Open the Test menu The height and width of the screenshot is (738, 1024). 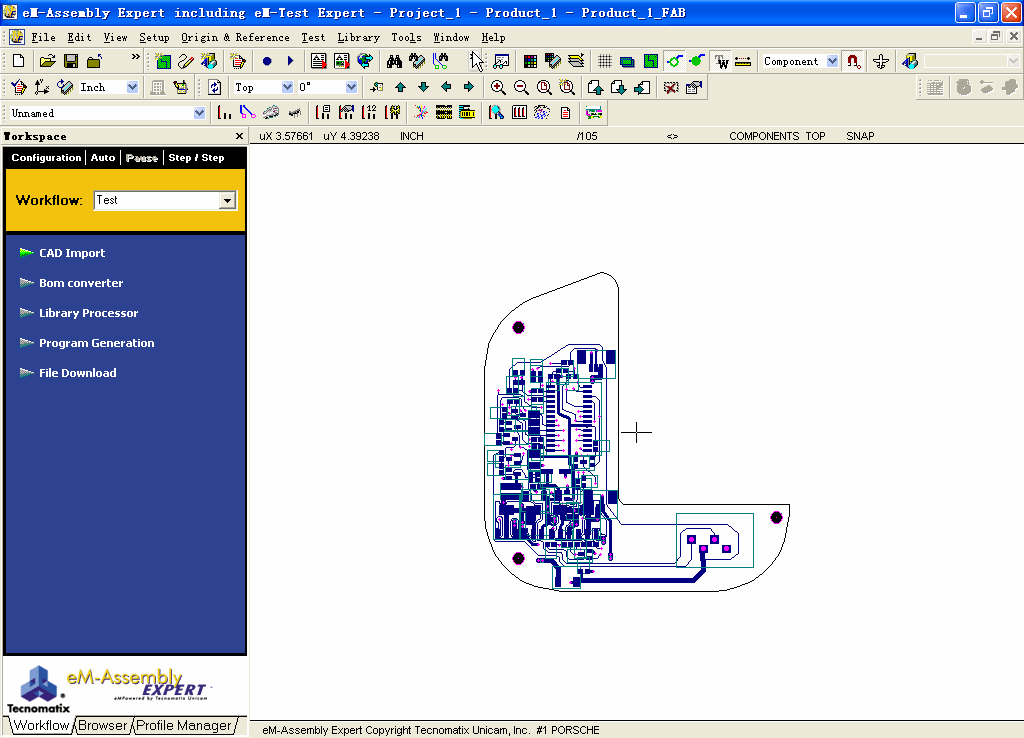[313, 37]
